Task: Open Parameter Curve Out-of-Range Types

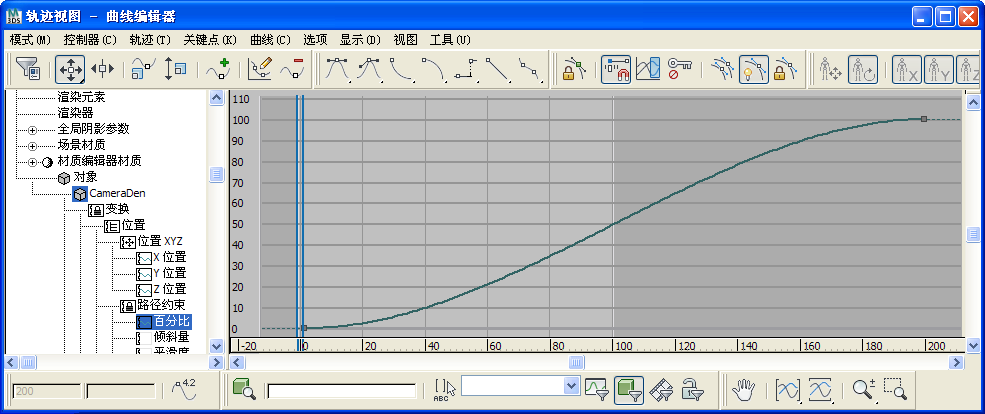Action: tap(648, 69)
